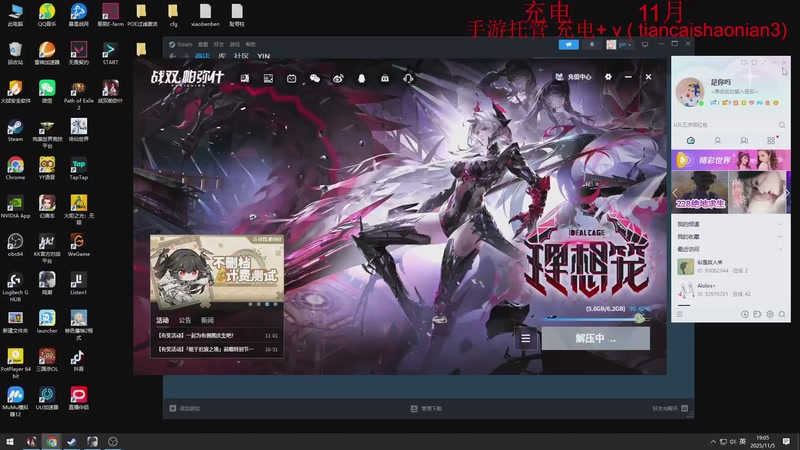Viewport: 800px width, 450px height.
Task: Click the 解压中 decompressing button
Action: coord(595,338)
